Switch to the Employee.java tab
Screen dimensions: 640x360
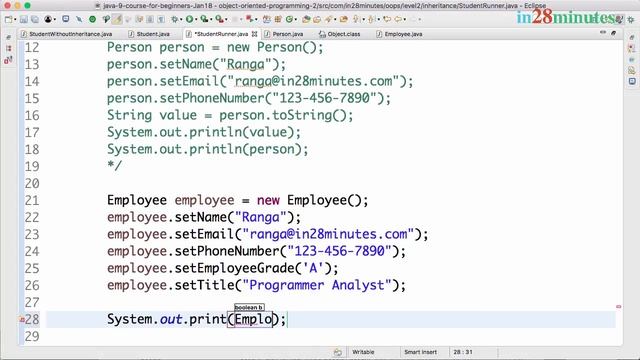point(399,34)
